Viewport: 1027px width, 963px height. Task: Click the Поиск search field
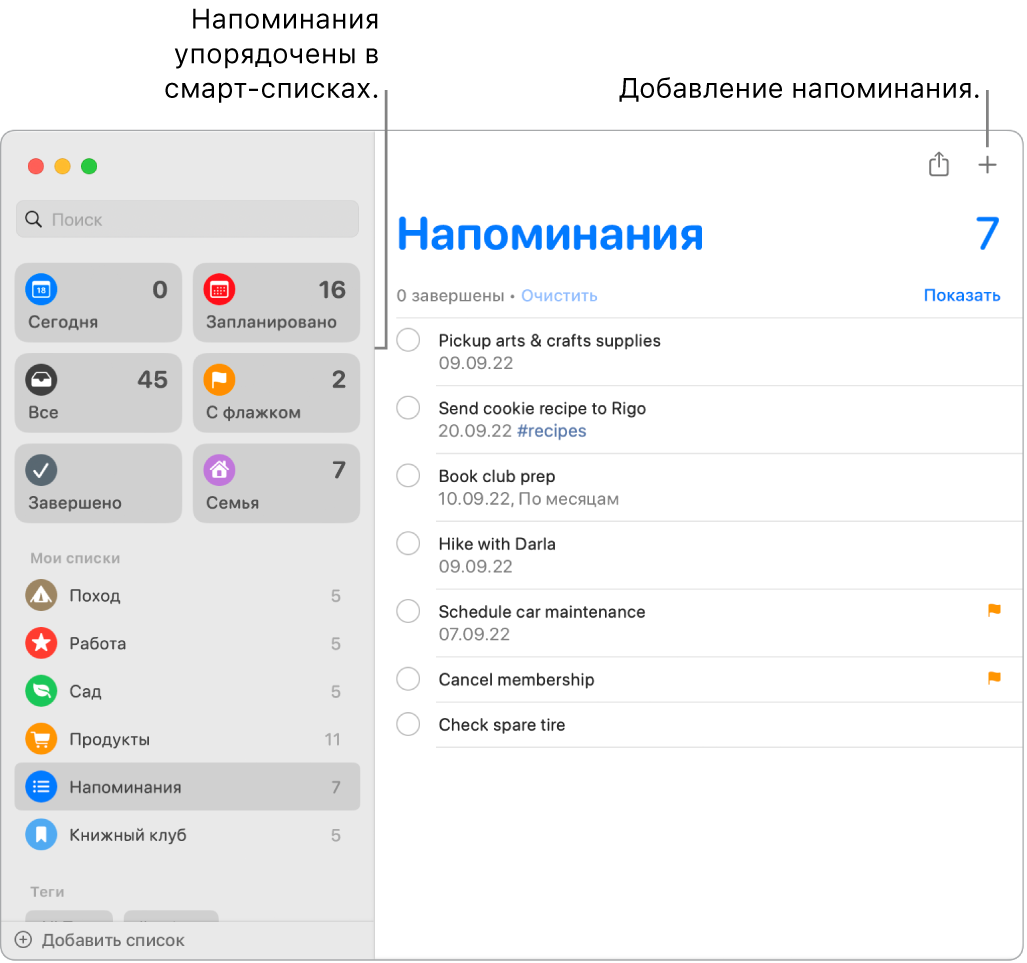click(x=187, y=219)
